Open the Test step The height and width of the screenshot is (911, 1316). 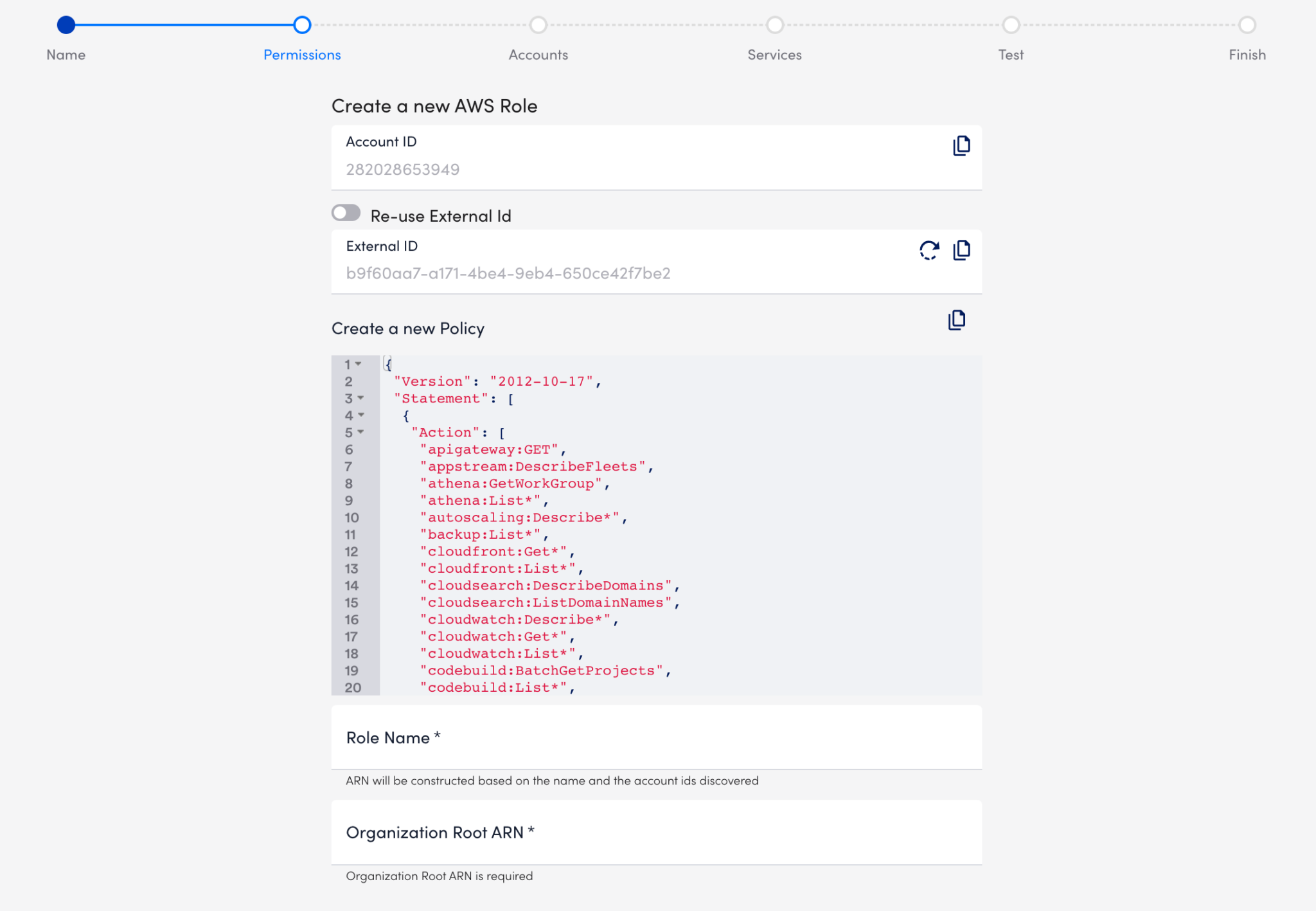pos(1011,26)
